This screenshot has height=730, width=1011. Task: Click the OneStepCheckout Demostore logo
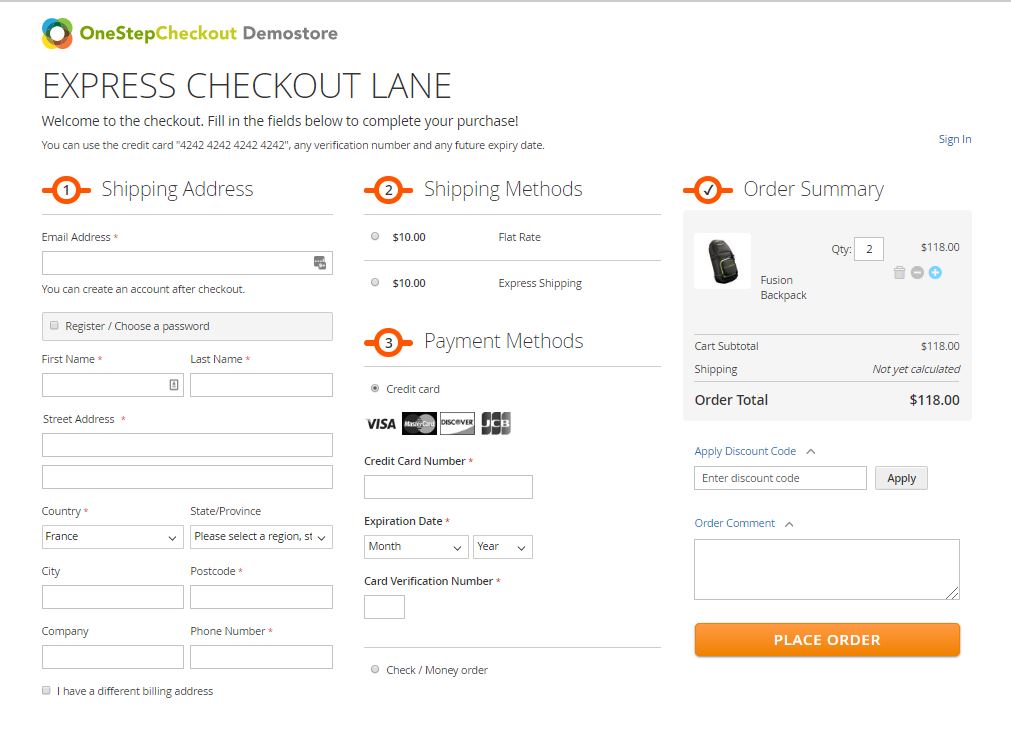coord(190,33)
